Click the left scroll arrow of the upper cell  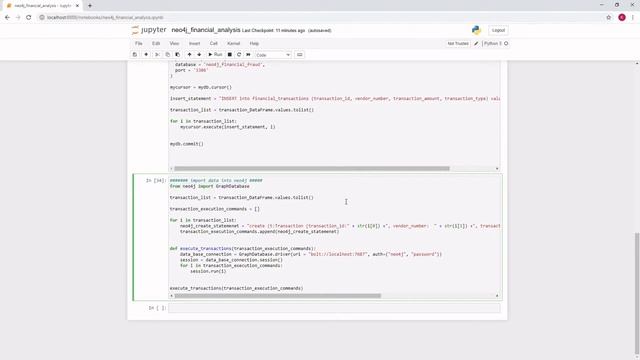tap(171, 169)
